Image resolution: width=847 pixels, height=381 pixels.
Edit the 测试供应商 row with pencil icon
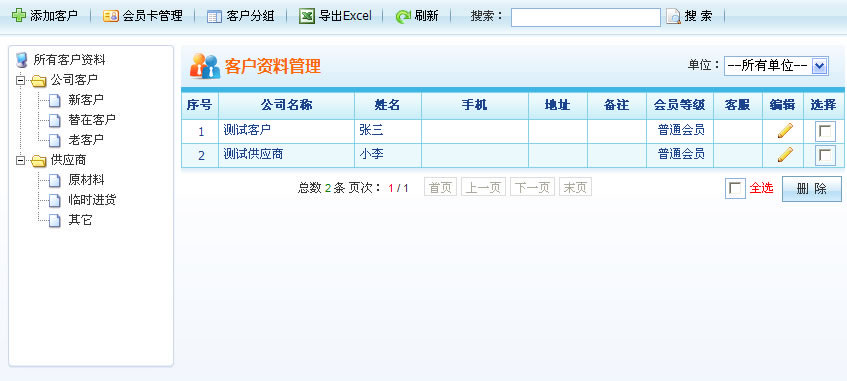(785, 155)
